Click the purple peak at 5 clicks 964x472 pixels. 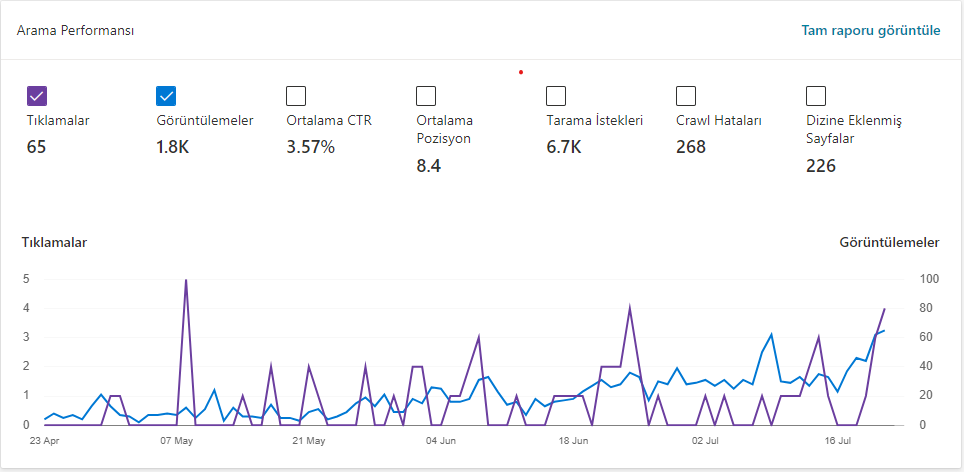point(186,280)
